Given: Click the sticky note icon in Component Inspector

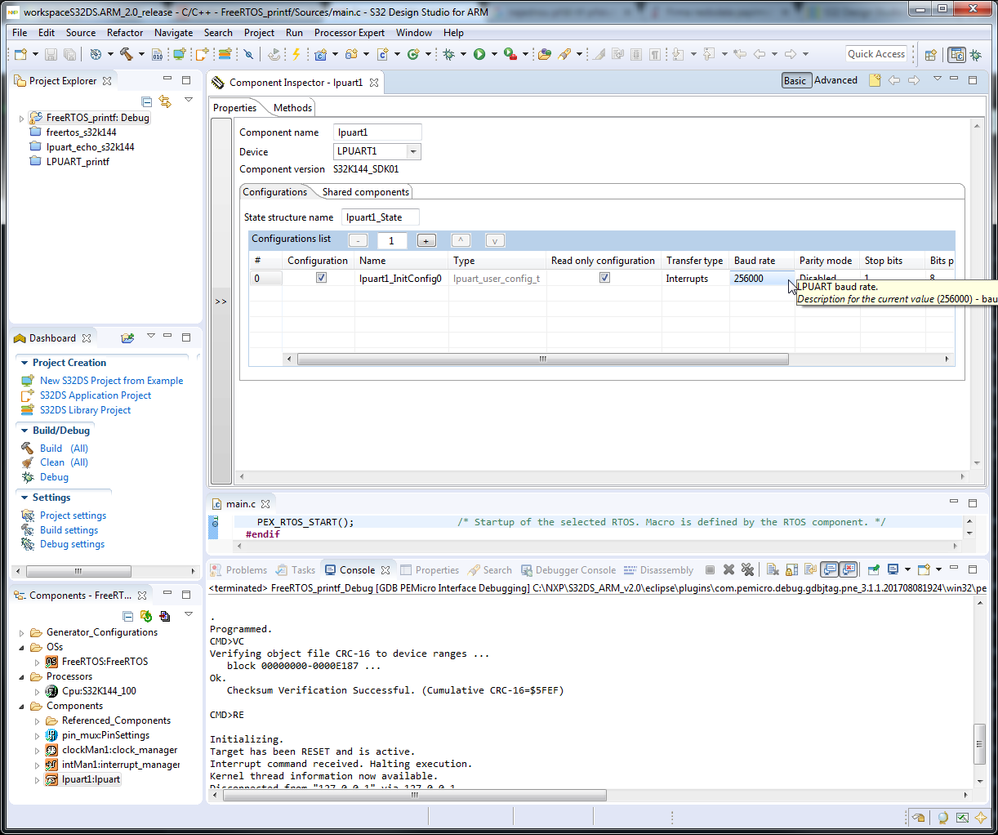Looking at the screenshot, I should (875, 80).
